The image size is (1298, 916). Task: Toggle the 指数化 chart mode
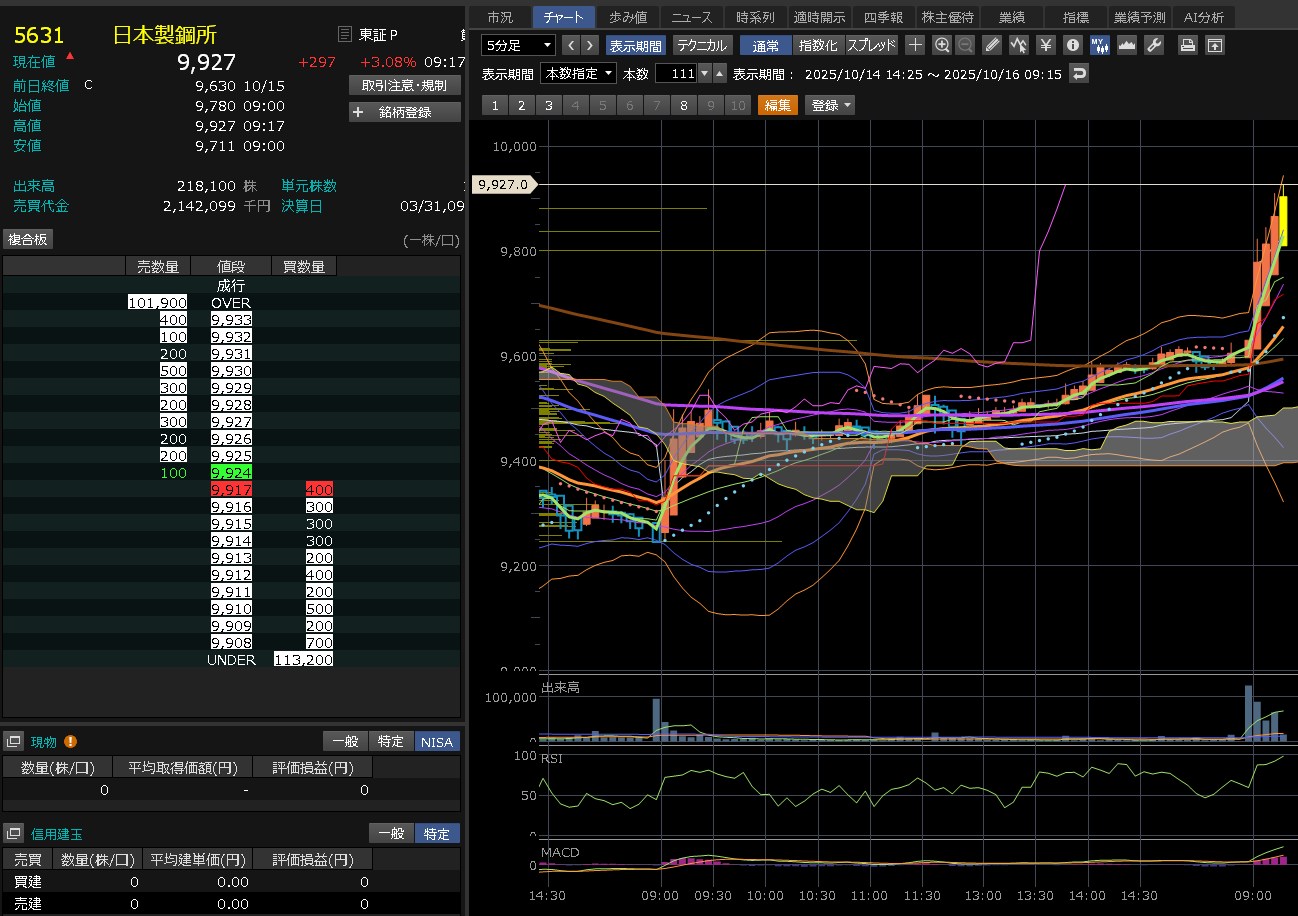point(818,45)
